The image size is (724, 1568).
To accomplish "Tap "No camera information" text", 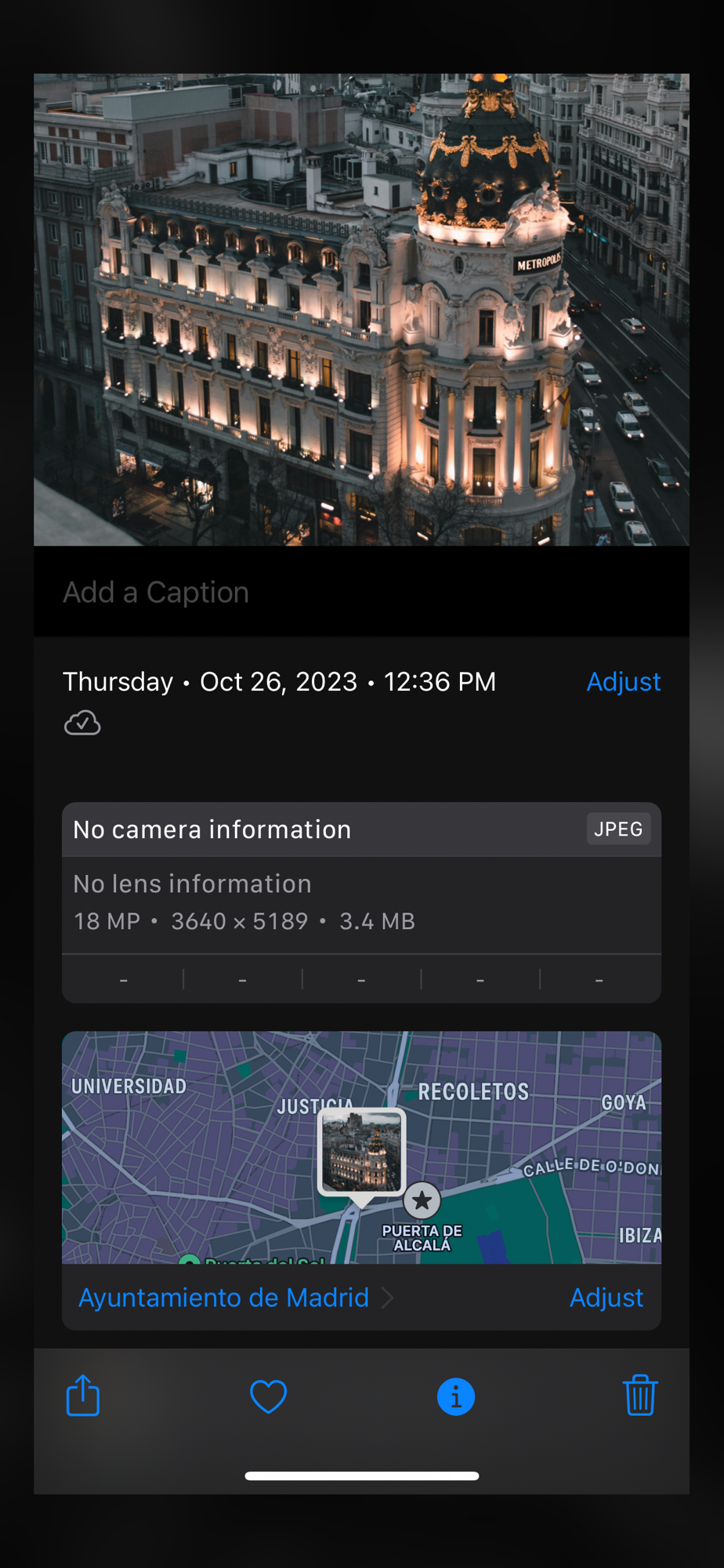I will pyautogui.click(x=212, y=829).
